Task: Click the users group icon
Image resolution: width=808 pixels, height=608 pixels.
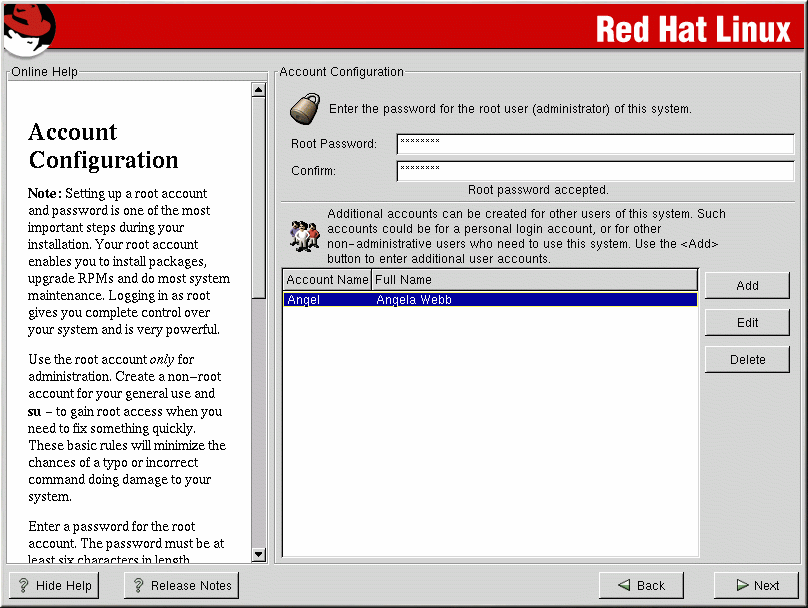Action: pos(303,235)
